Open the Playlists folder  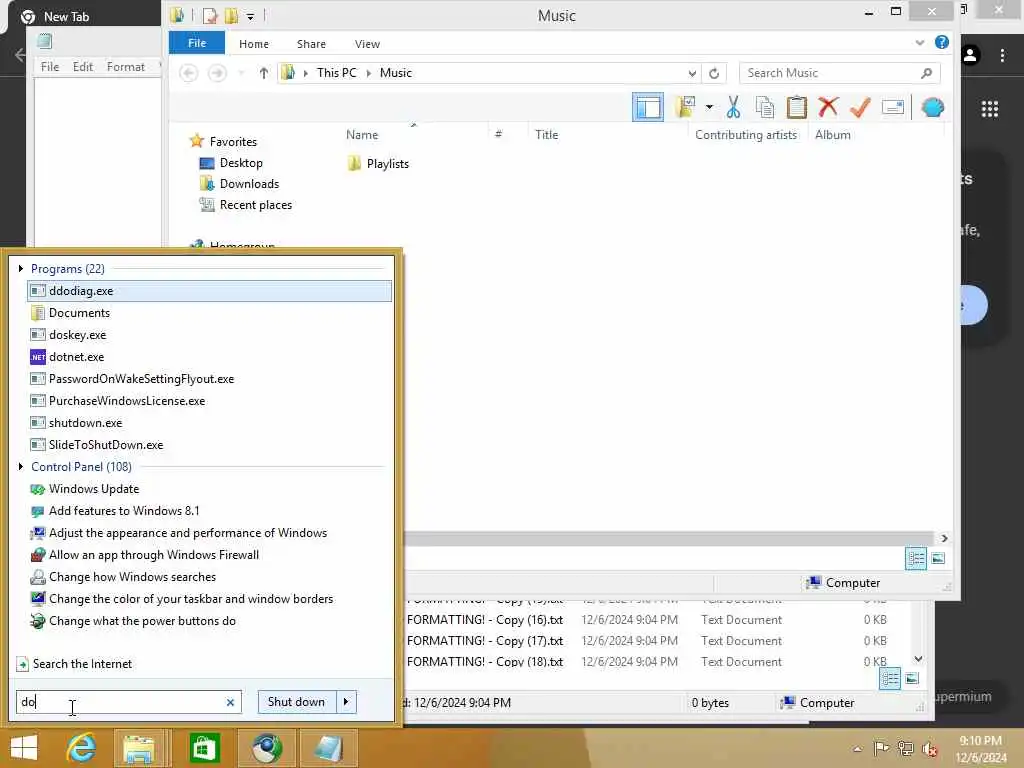pyautogui.click(x=387, y=164)
